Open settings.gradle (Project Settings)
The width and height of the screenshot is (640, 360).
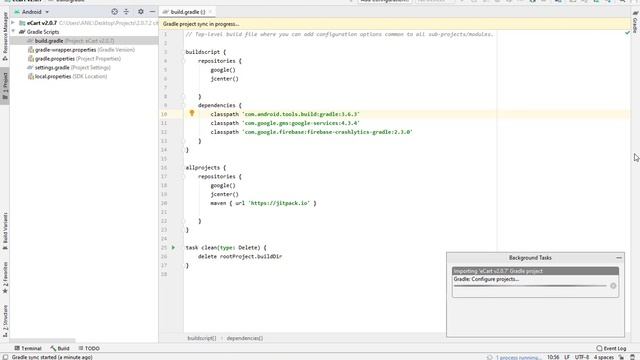pos(69,68)
